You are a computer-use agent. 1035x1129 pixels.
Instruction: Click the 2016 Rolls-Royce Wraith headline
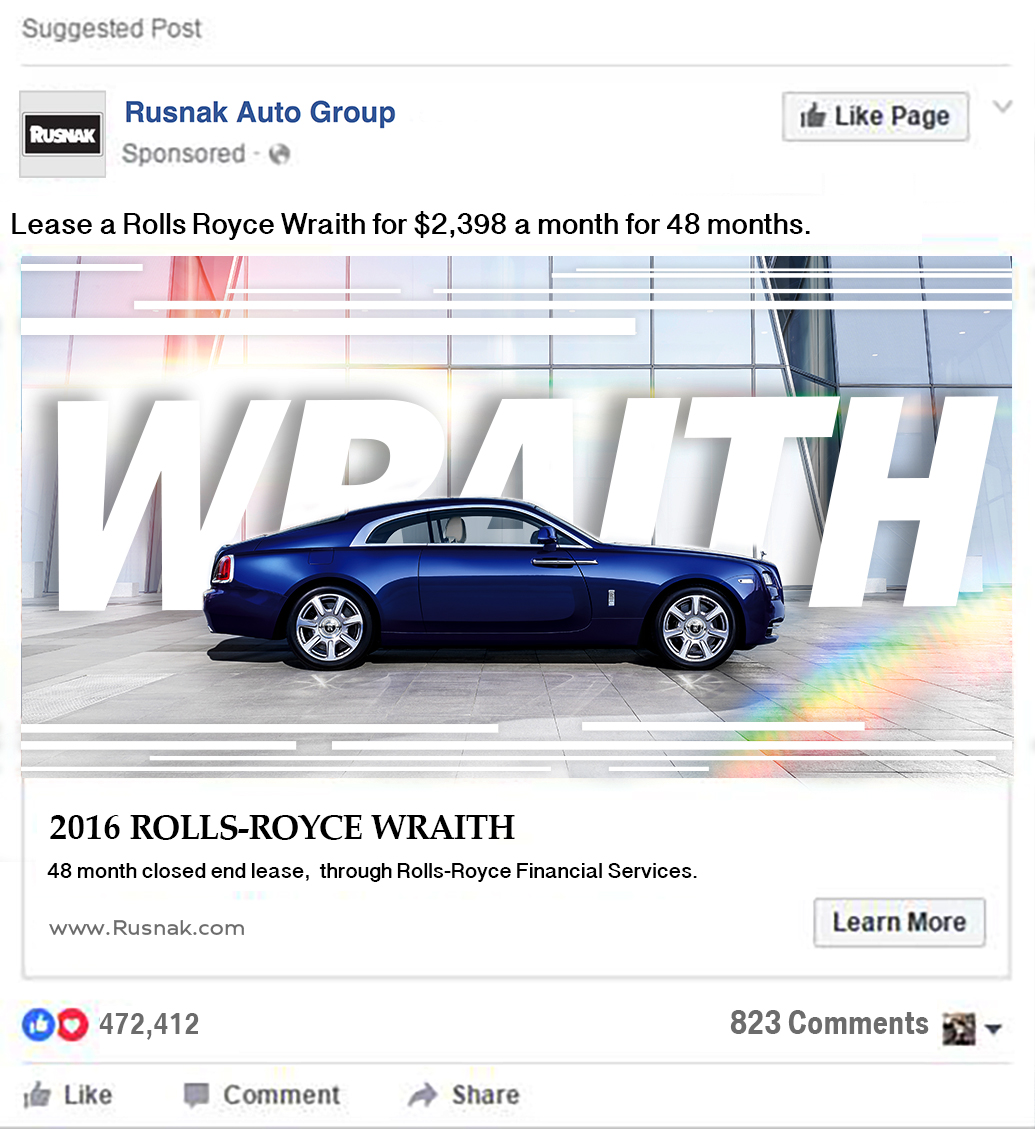pyautogui.click(x=282, y=827)
